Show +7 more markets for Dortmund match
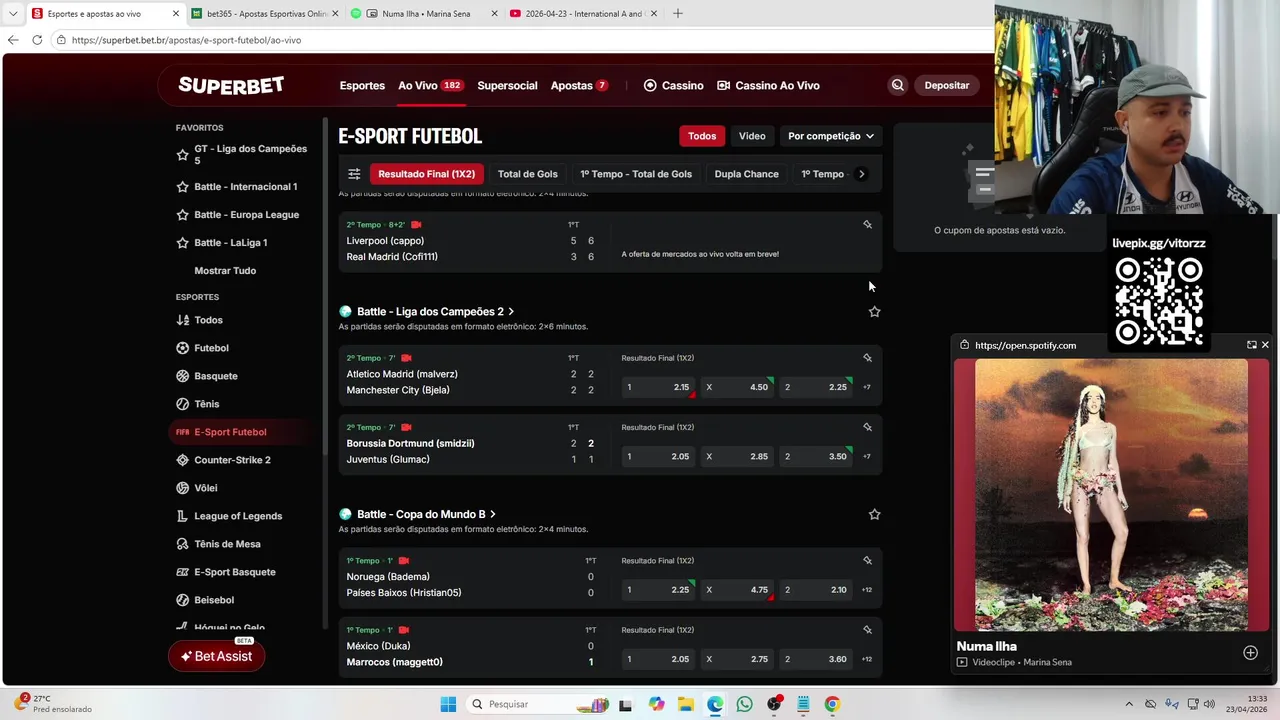 (x=866, y=456)
